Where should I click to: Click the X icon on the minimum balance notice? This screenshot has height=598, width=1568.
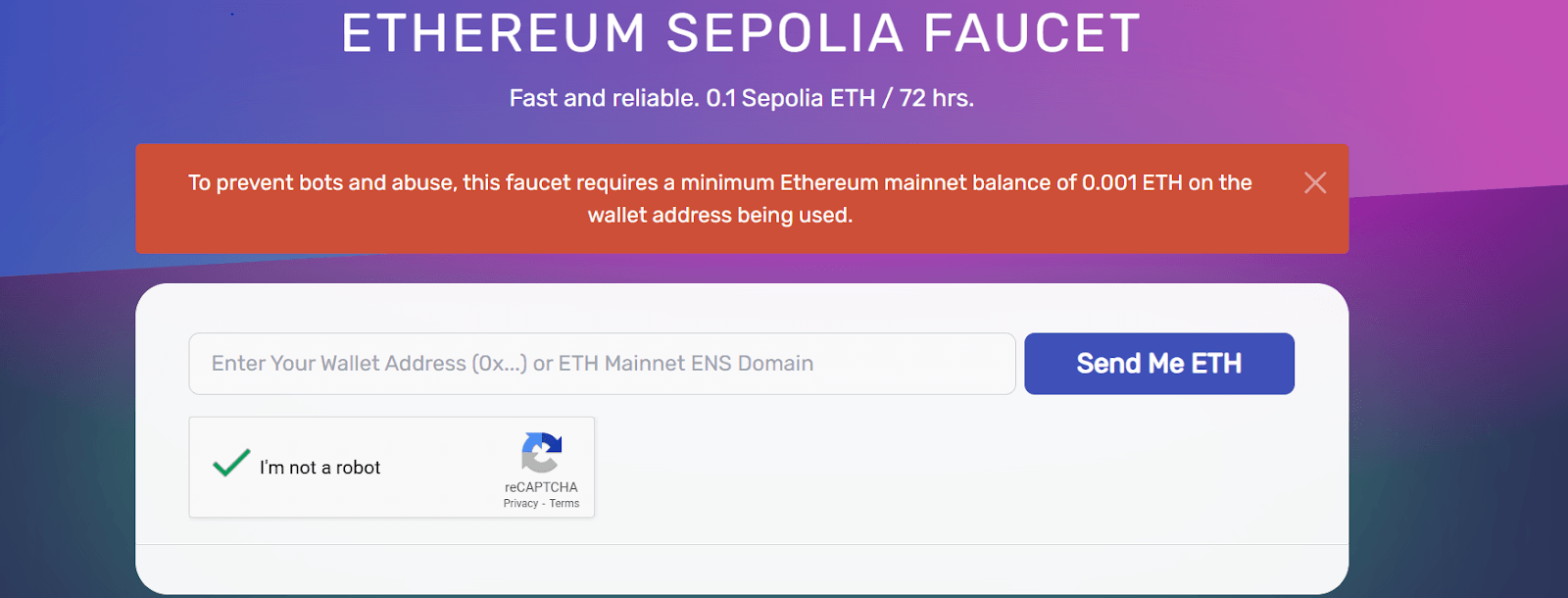1315,182
